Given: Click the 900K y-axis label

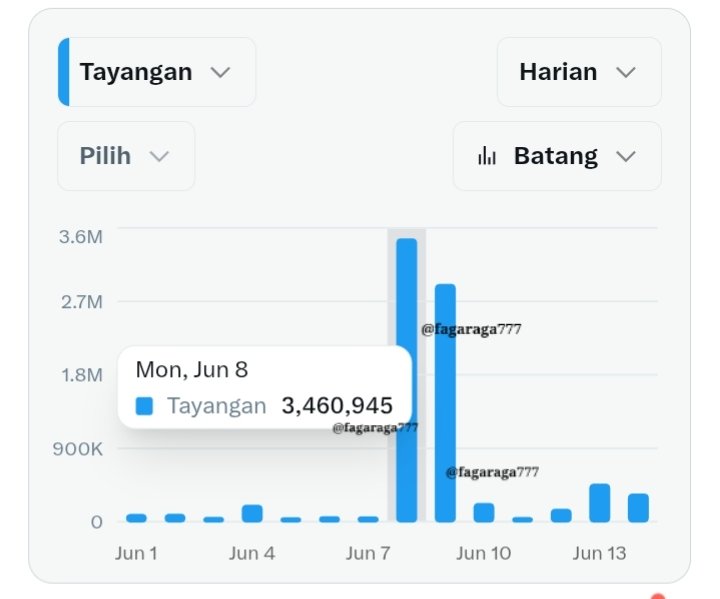Looking at the screenshot, I should pyautogui.click(x=78, y=449).
